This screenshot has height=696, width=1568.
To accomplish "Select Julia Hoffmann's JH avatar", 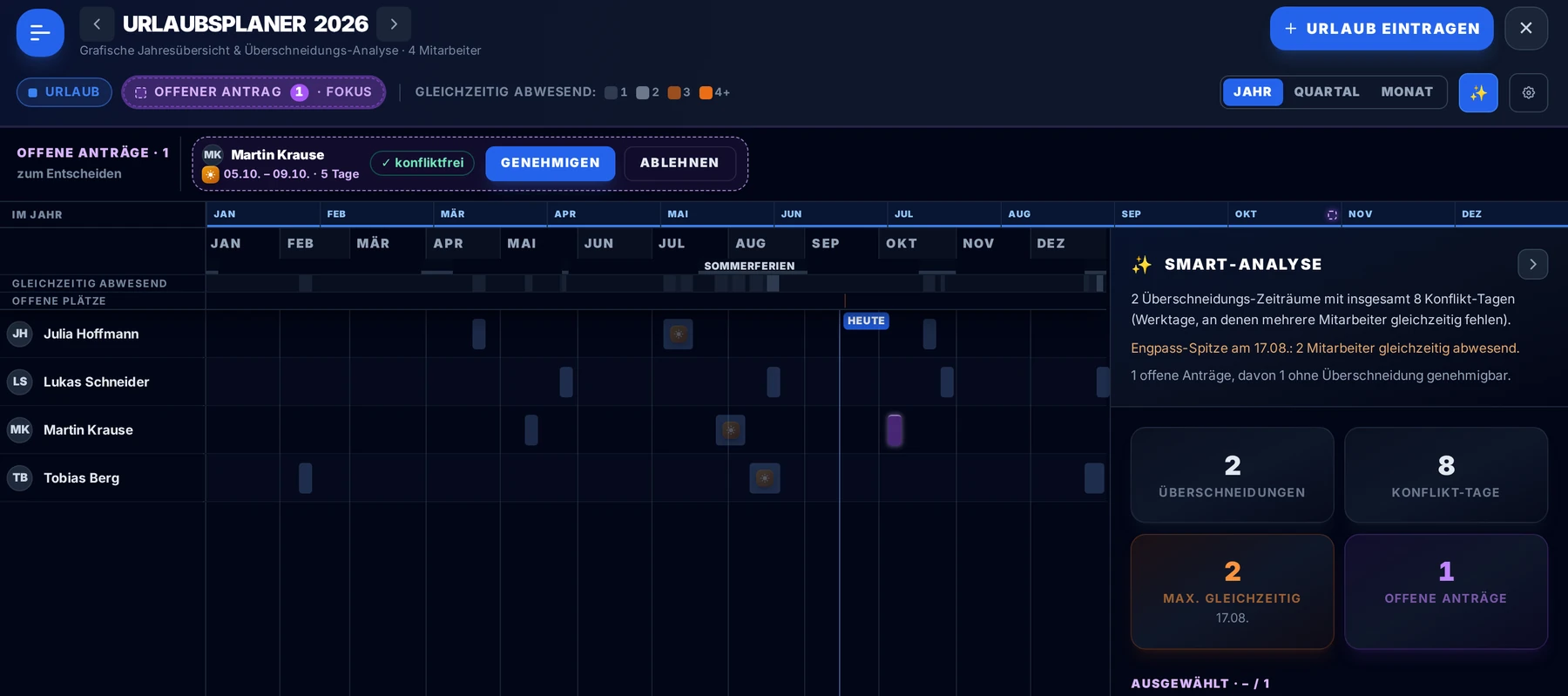I will point(20,334).
